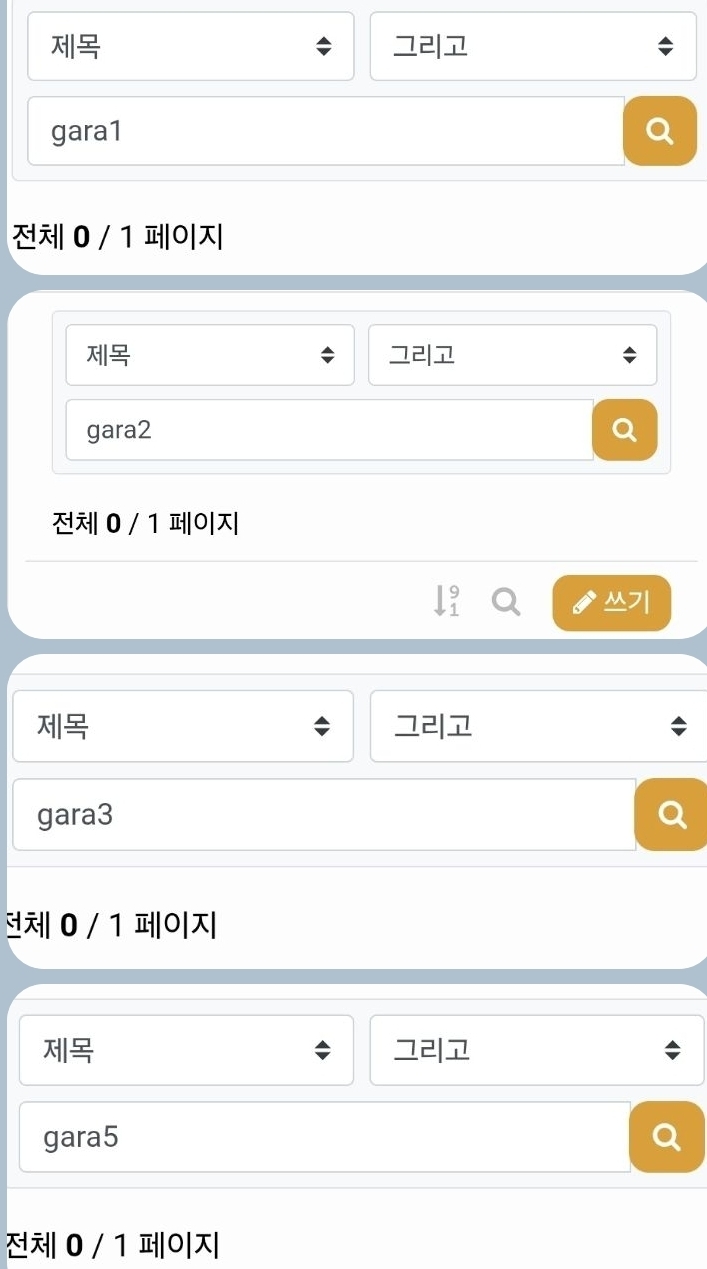Click the search button beside gara5
Viewport: 707px width, 1269px height.
tap(666, 1137)
